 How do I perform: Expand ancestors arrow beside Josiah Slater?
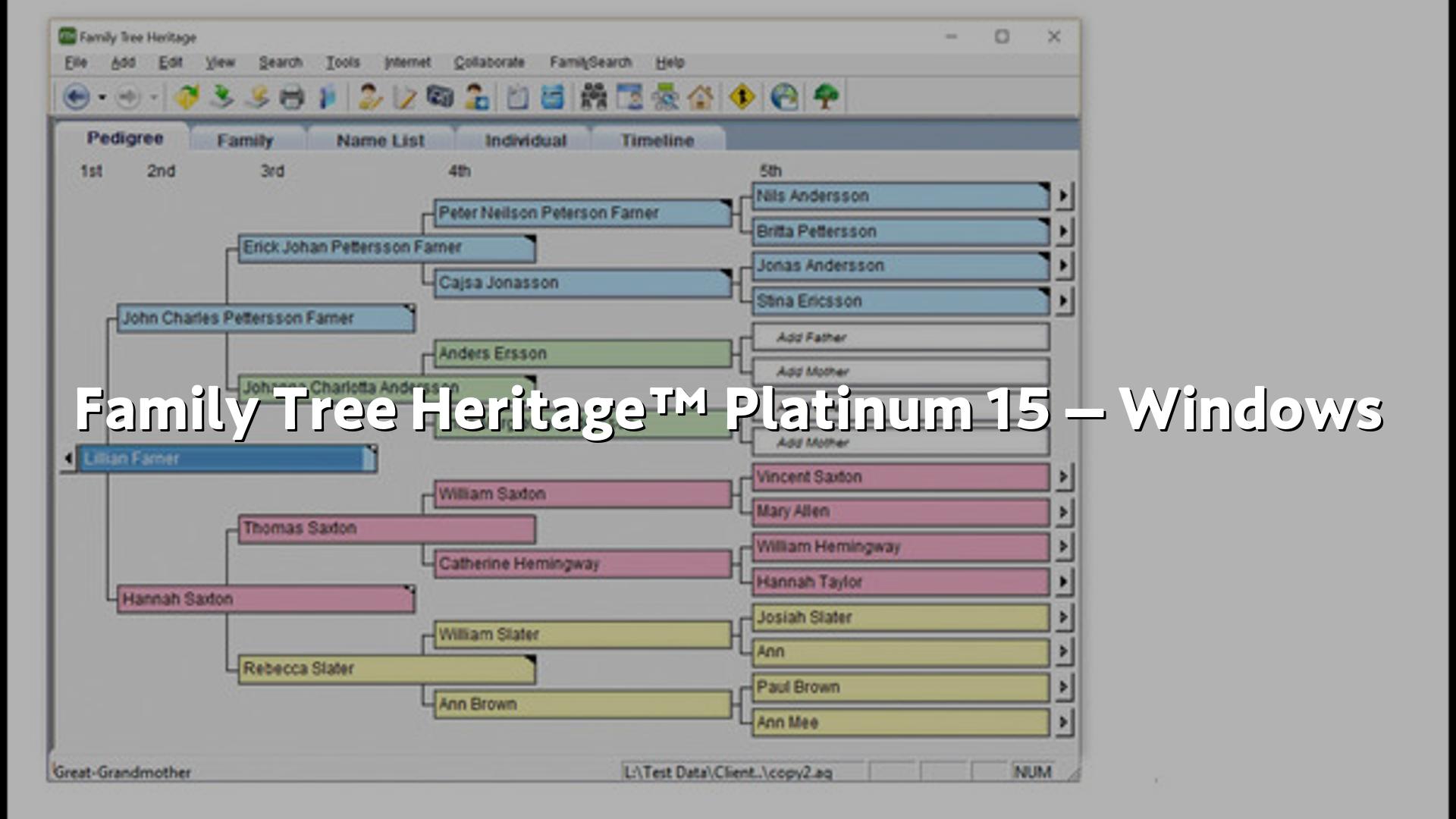pyautogui.click(x=1063, y=617)
